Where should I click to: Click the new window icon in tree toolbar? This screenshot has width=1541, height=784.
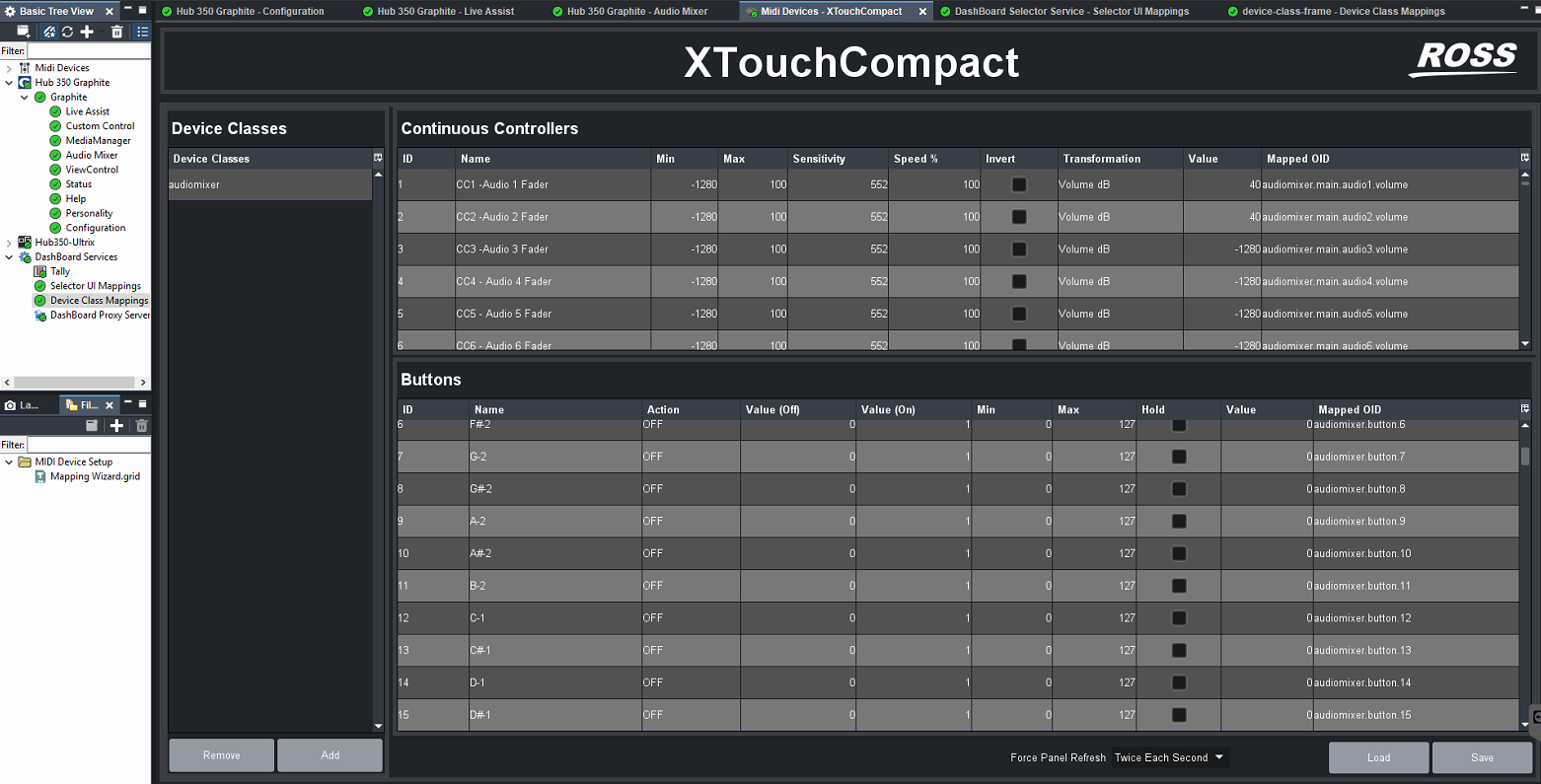tap(24, 32)
